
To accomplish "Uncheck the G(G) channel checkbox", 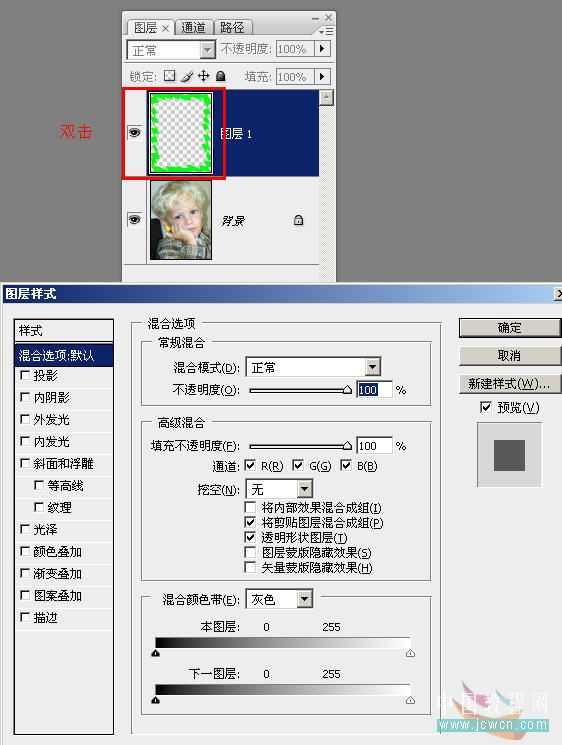I will click(298, 465).
